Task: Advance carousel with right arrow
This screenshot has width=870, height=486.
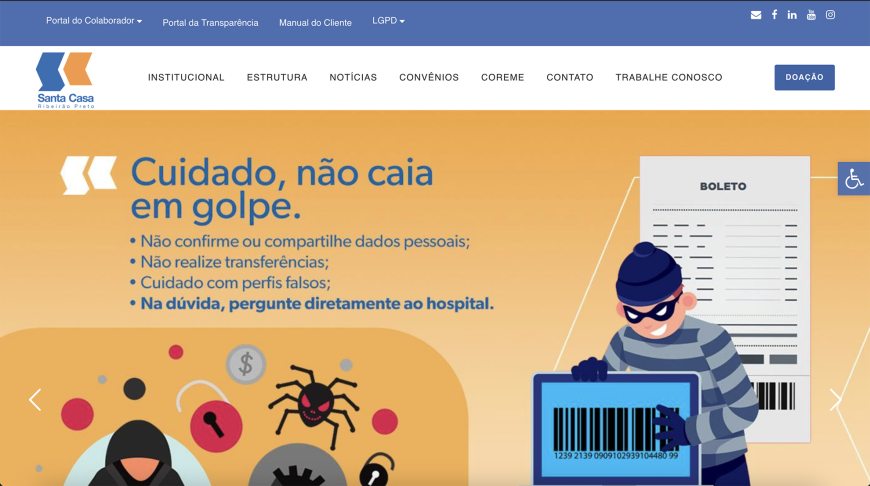Action: (x=835, y=399)
